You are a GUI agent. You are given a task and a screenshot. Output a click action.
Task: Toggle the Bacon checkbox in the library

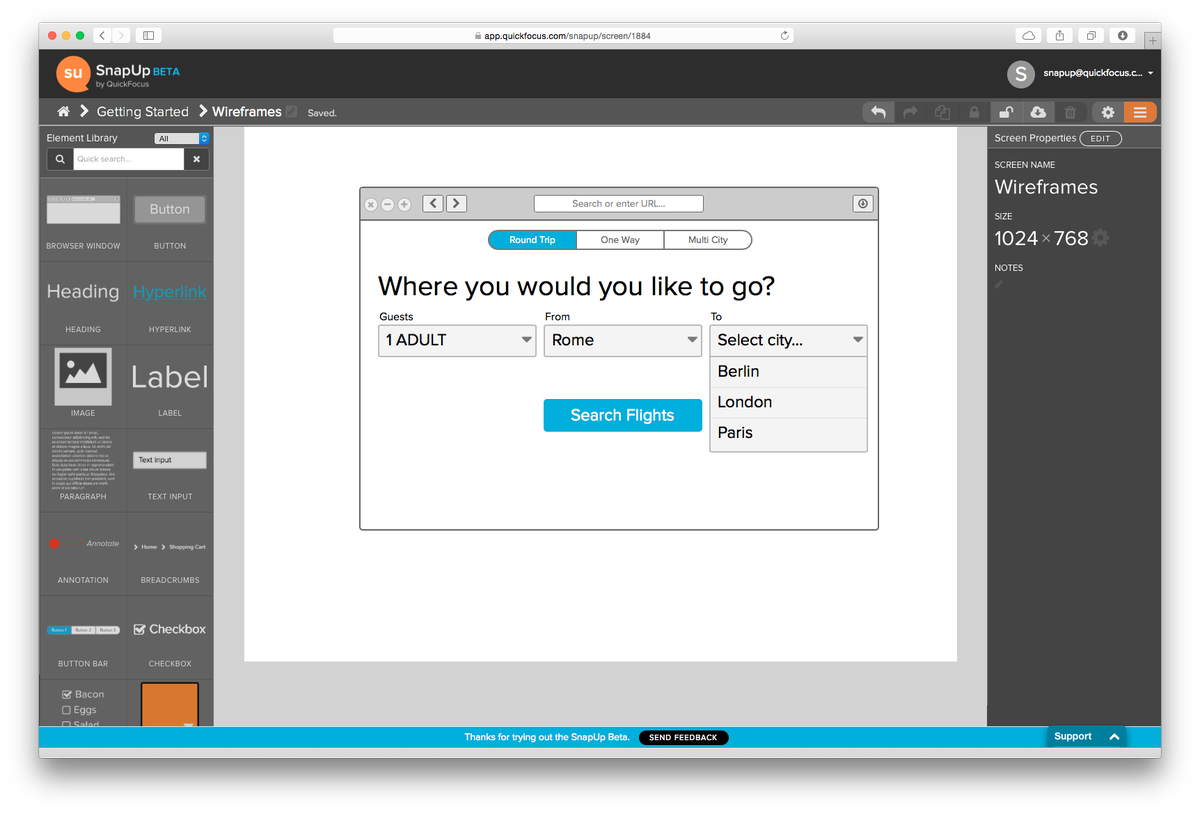[x=67, y=694]
